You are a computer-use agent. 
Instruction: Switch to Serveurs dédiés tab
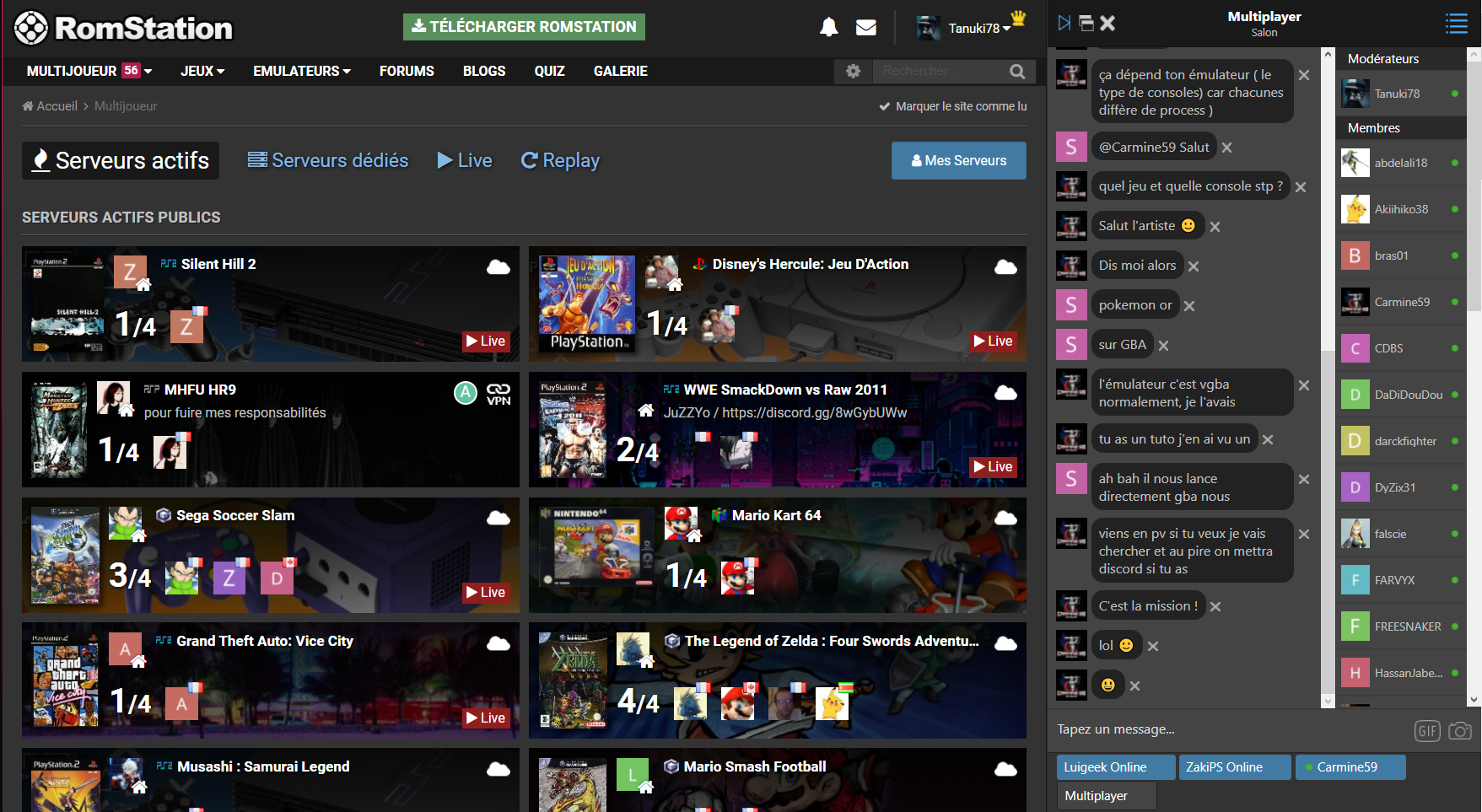point(328,160)
